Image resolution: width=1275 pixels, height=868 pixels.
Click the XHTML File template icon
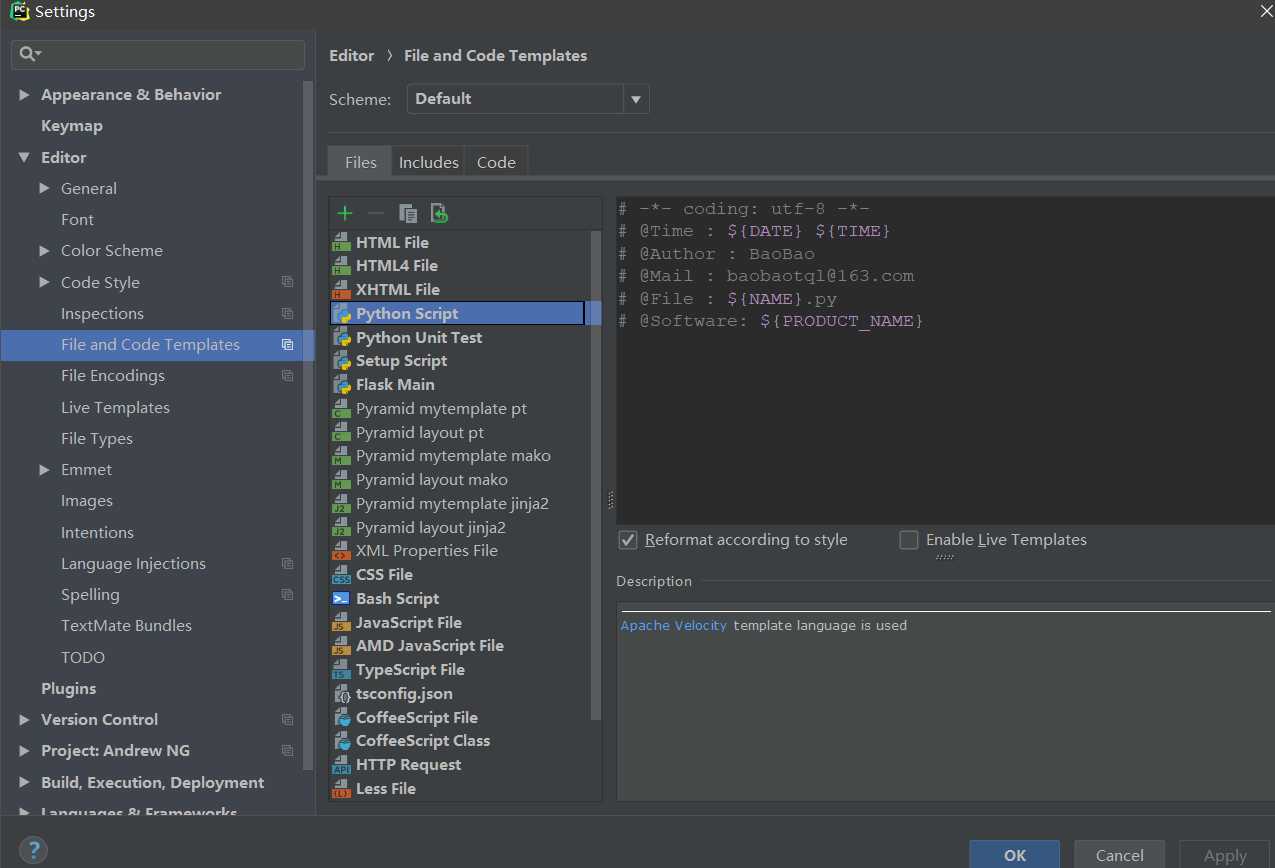[x=341, y=290]
